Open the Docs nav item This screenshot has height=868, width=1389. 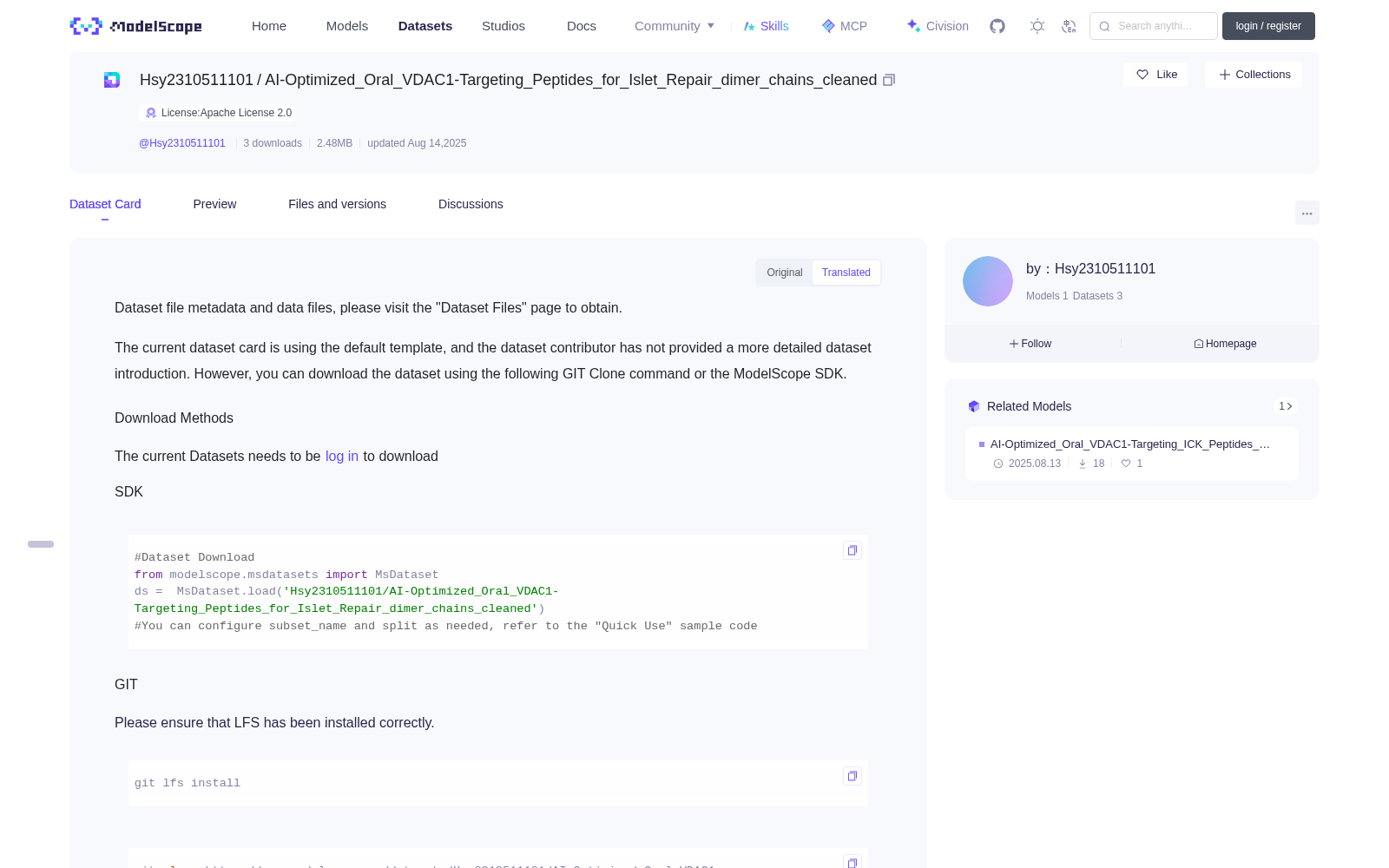click(582, 26)
